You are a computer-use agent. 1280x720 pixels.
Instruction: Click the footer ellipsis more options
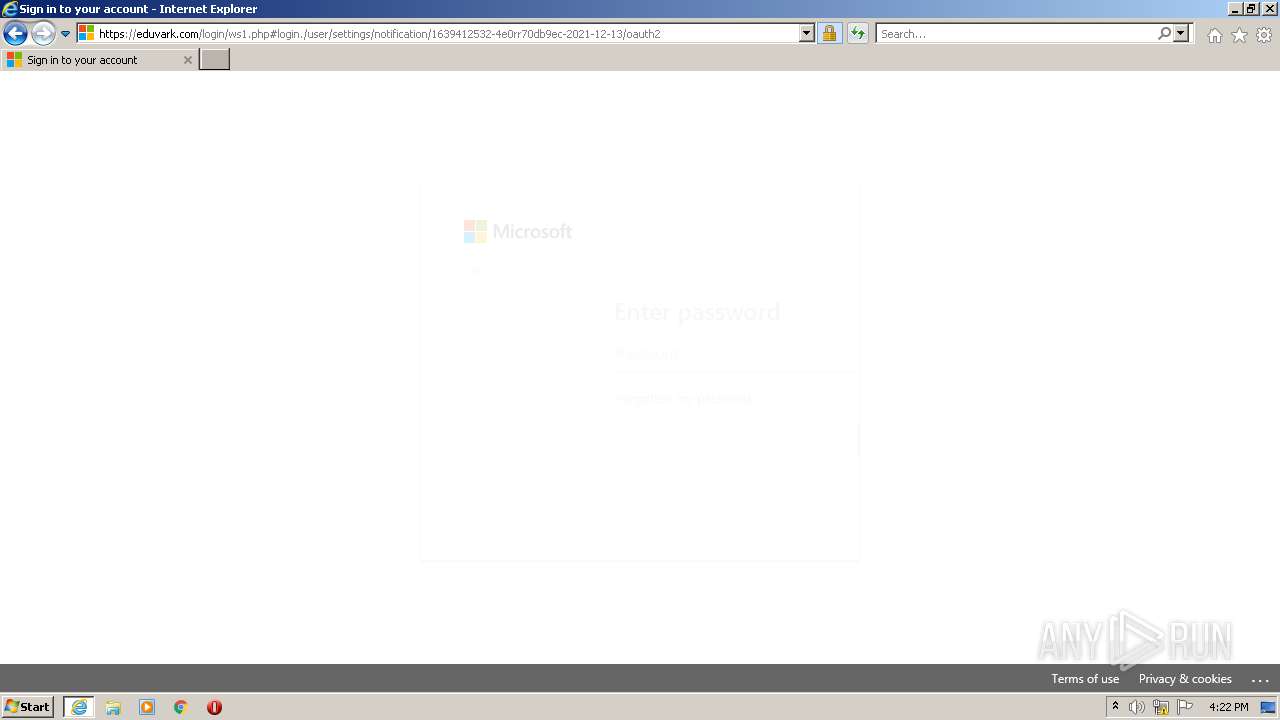pyautogui.click(x=1260, y=679)
